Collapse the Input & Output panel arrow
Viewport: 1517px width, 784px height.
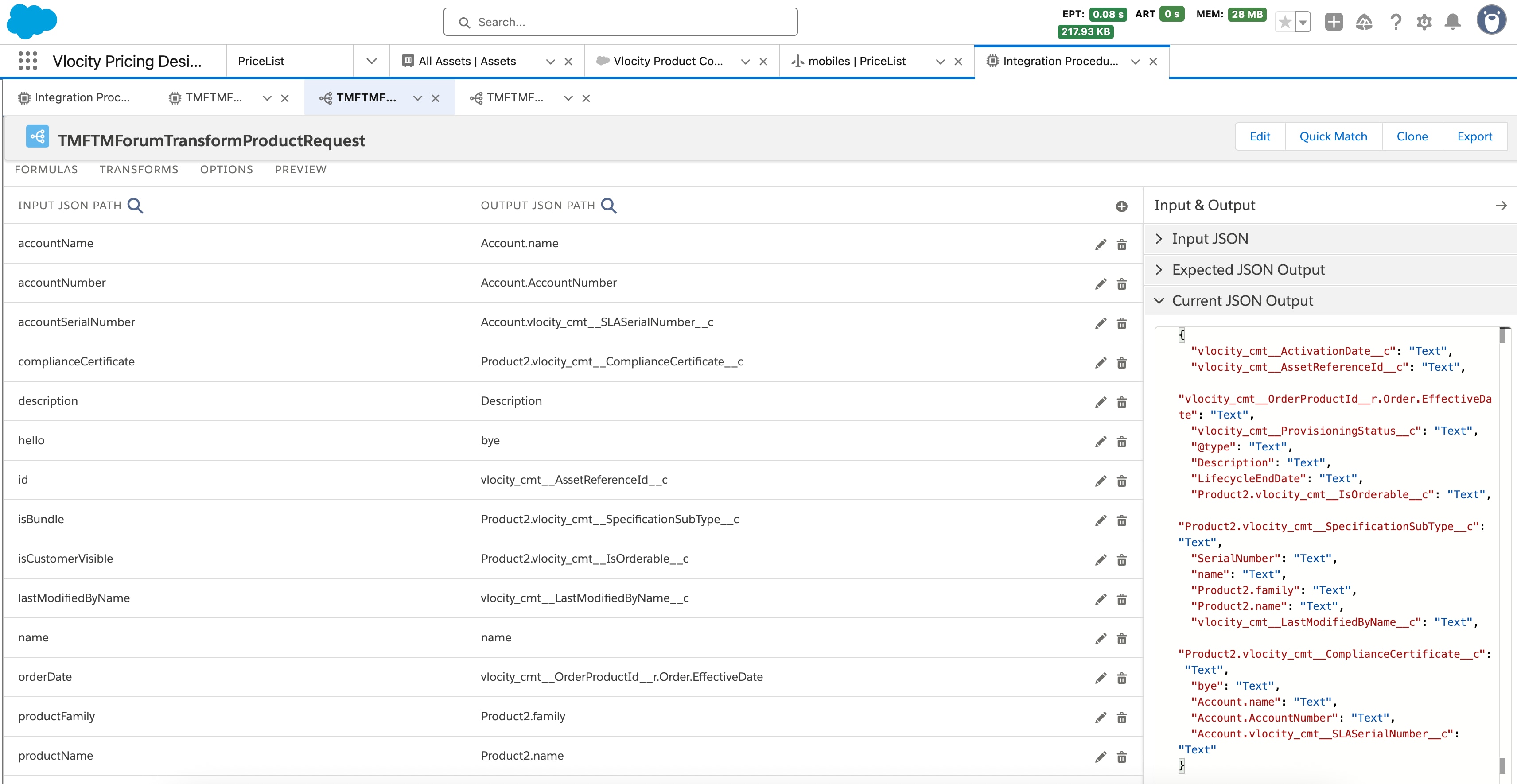tap(1501, 206)
